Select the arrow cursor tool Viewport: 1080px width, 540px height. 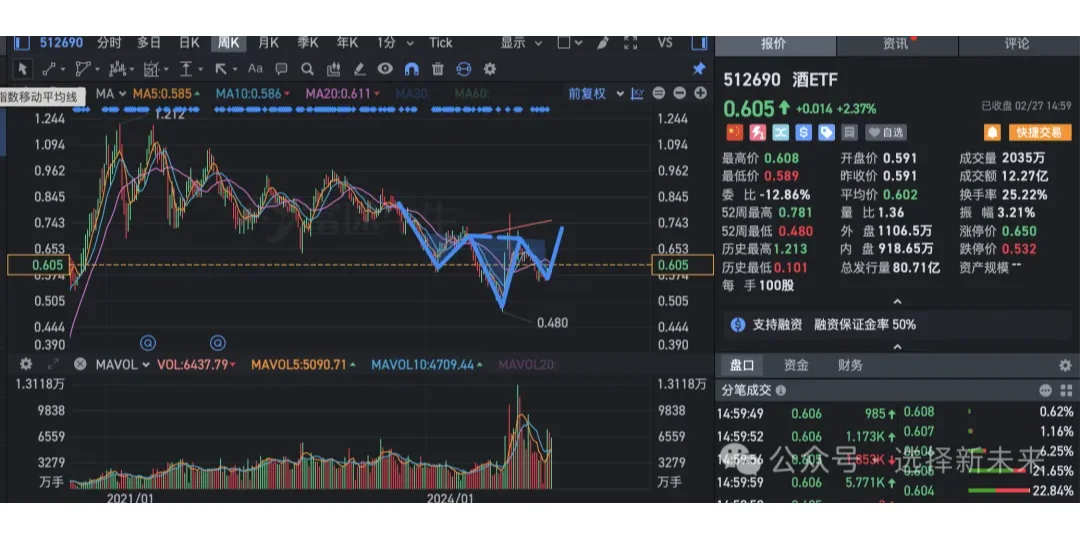[23, 69]
